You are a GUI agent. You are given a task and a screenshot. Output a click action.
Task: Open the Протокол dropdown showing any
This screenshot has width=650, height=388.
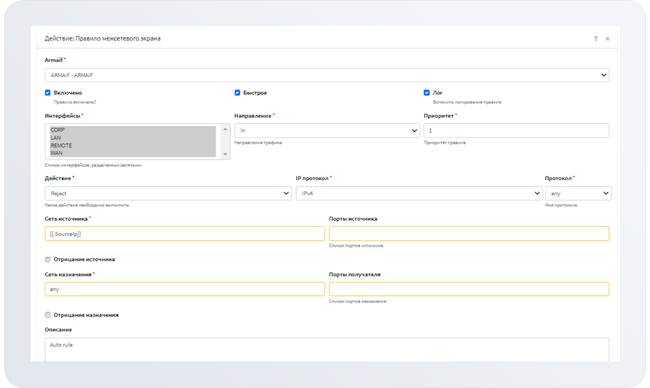578,193
